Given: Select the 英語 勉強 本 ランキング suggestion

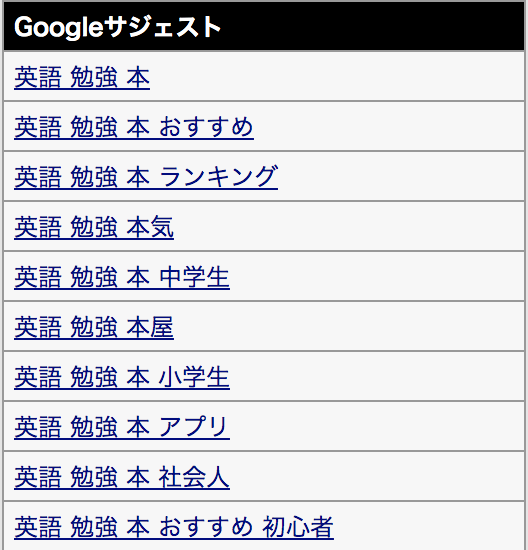Looking at the screenshot, I should pyautogui.click(x=146, y=177).
